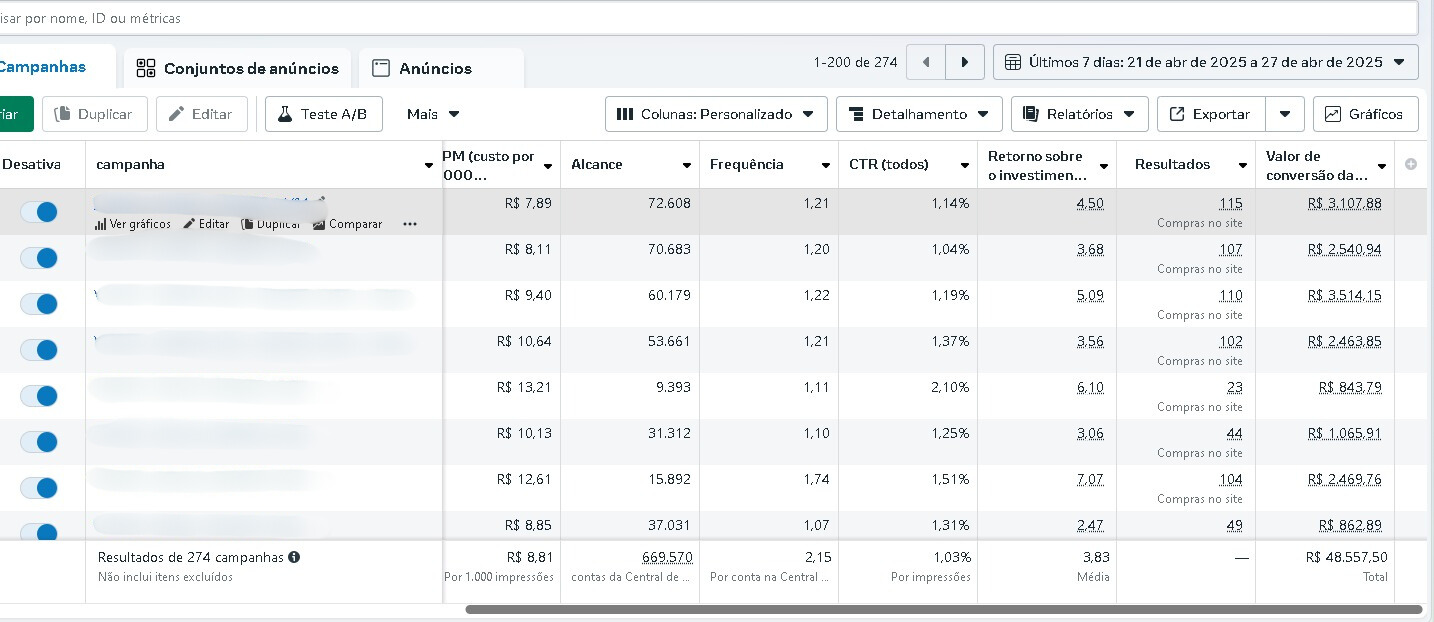1434x622 pixels.
Task: Open the Mais dropdown menu
Action: pyautogui.click(x=433, y=114)
